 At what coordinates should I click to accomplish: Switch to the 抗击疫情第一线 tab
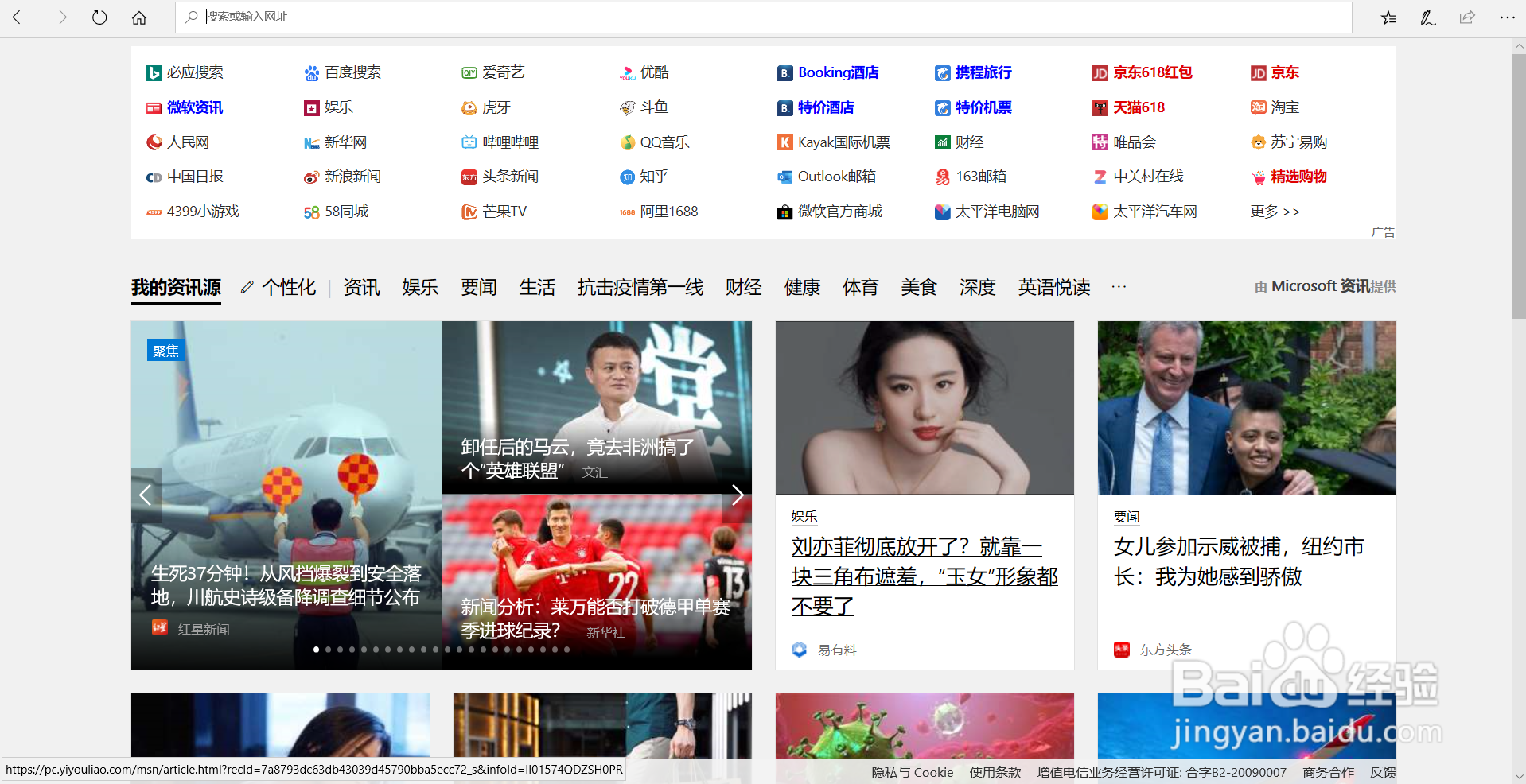pos(640,287)
